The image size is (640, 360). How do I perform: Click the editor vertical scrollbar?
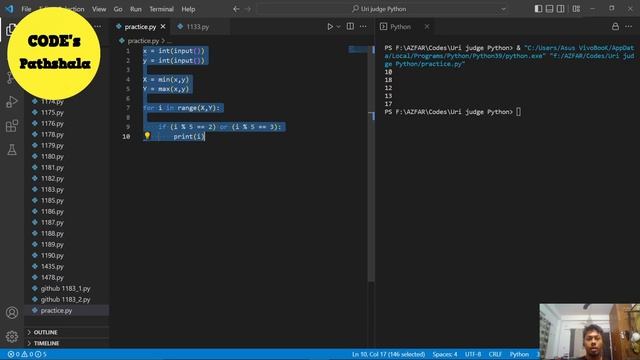371,163
